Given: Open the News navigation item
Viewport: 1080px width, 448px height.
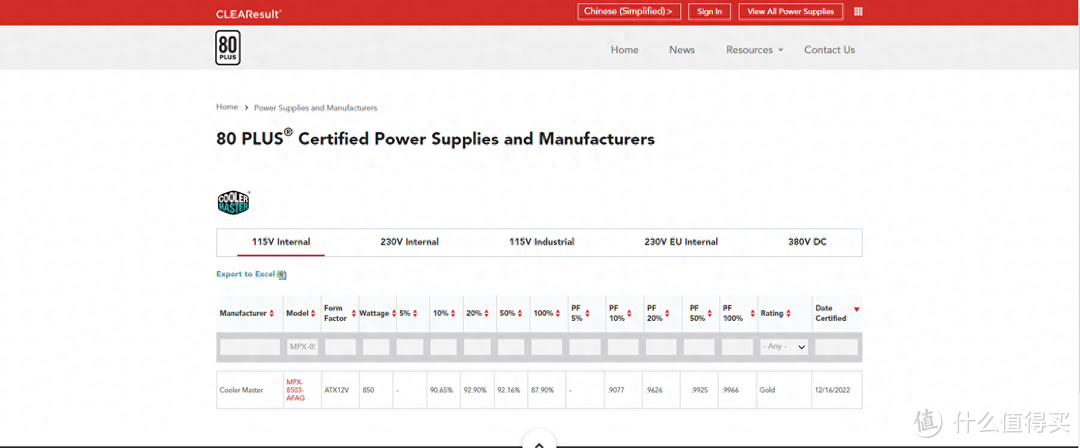Looking at the screenshot, I should click(x=682, y=50).
